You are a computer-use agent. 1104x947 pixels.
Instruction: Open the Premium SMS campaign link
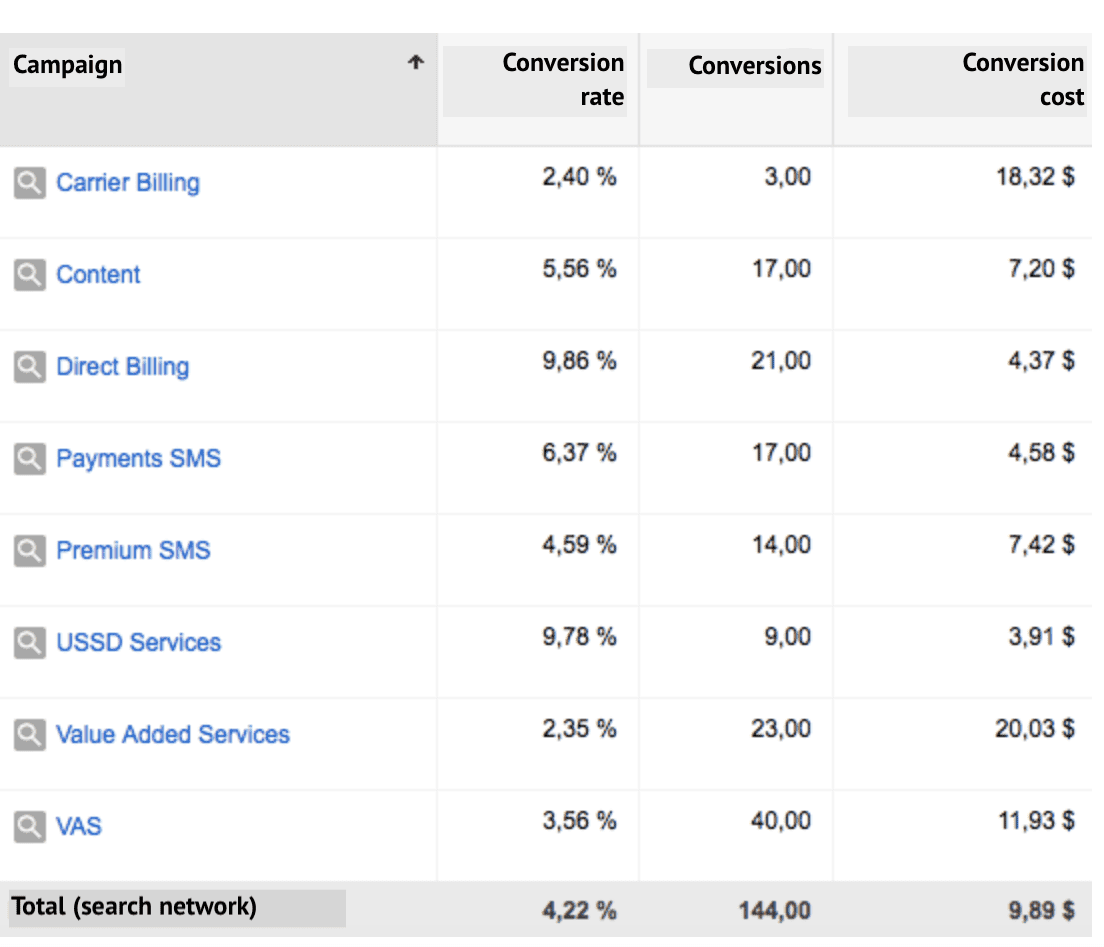[133, 551]
